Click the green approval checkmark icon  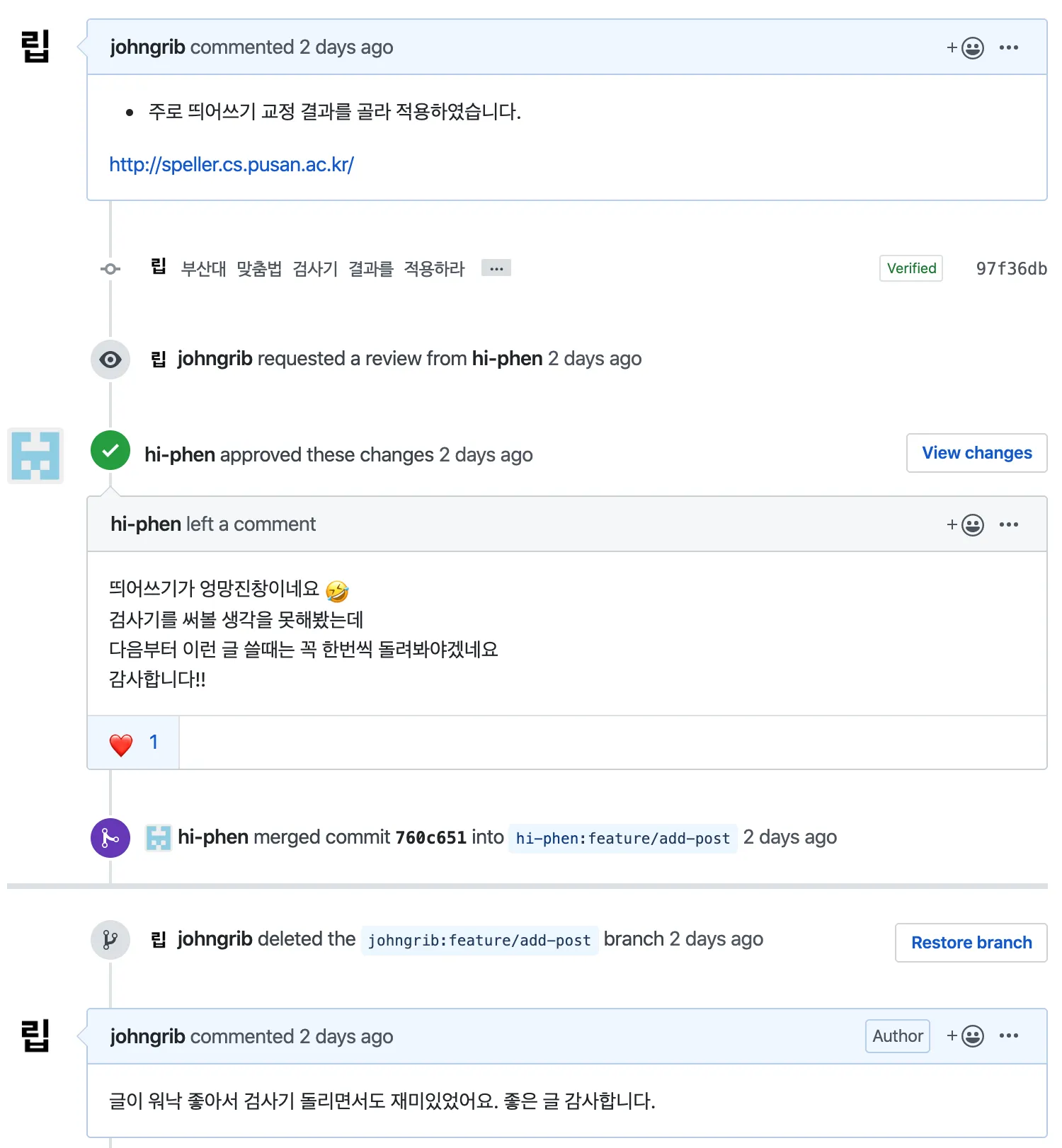[110, 449]
